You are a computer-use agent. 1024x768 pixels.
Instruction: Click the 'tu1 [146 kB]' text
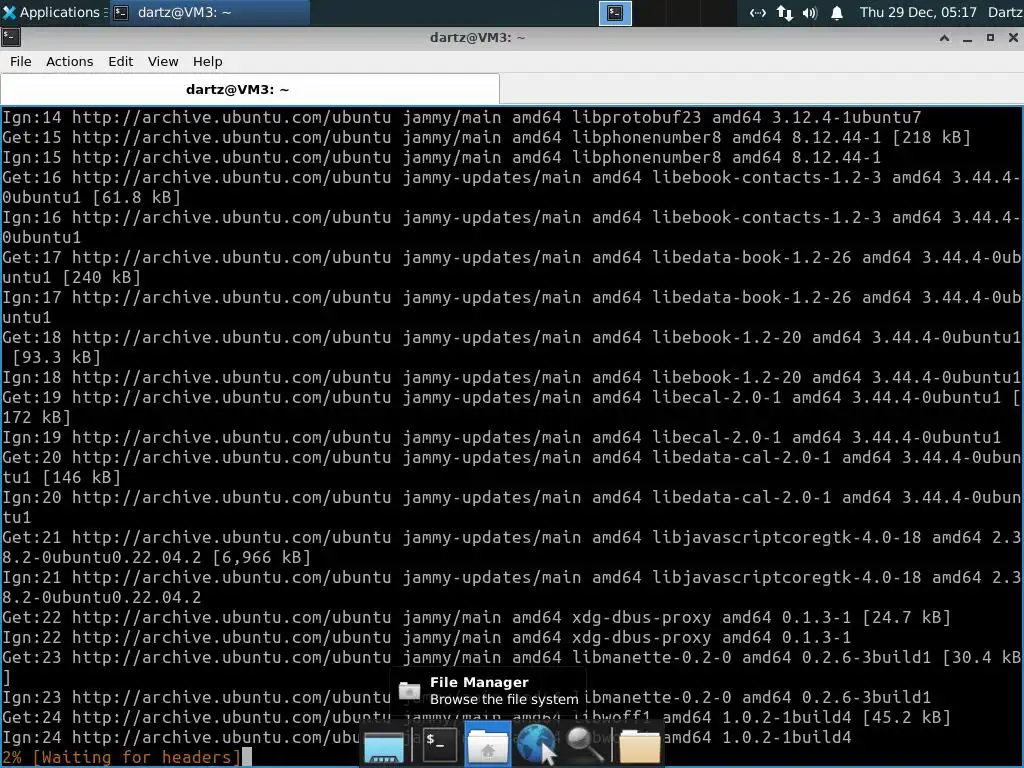tap(61, 477)
